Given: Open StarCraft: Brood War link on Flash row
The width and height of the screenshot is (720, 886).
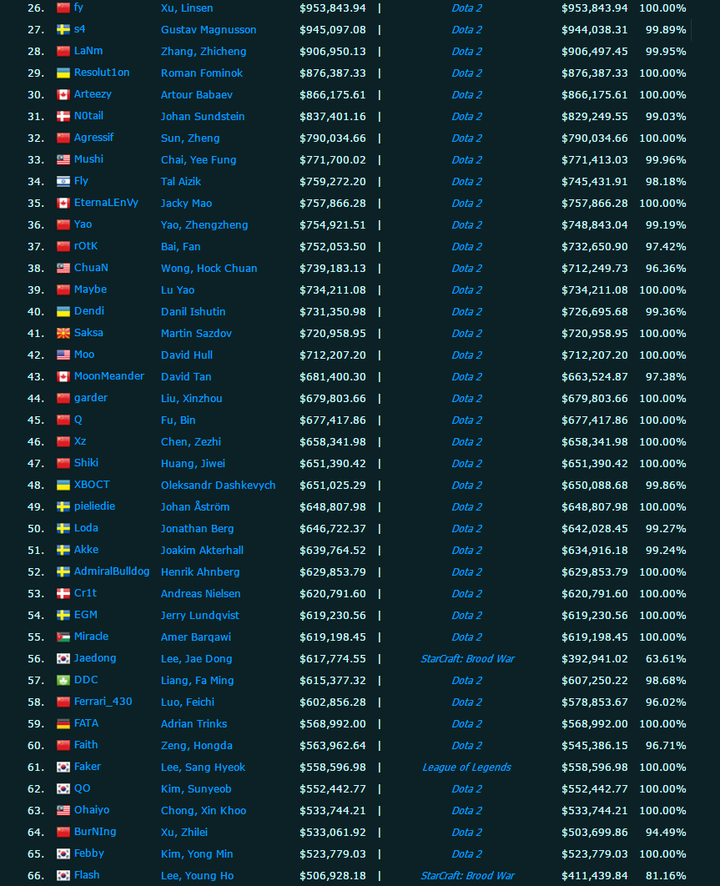Looking at the screenshot, I should point(467,876).
